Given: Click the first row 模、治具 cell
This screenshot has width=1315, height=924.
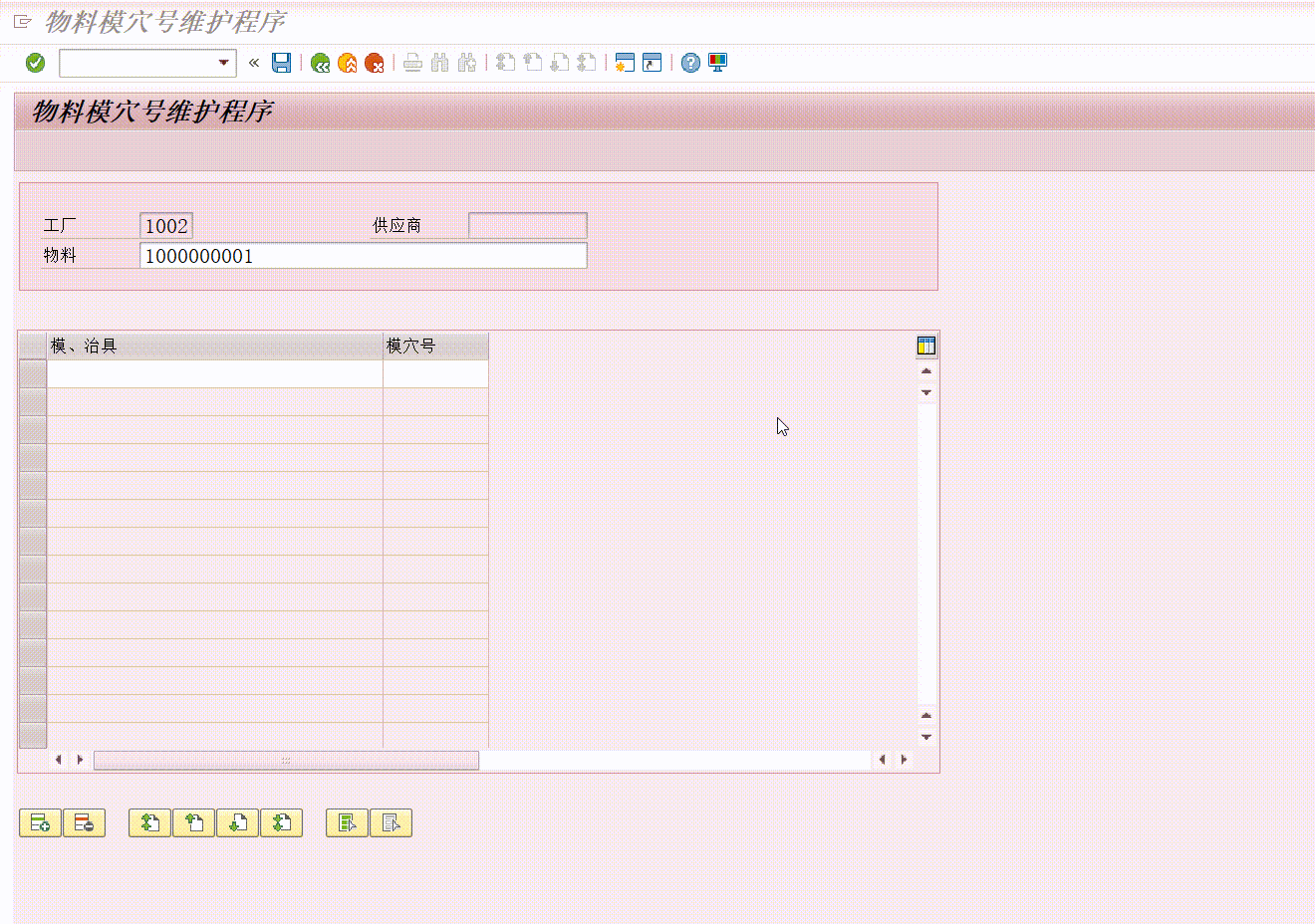Looking at the screenshot, I should [x=214, y=373].
